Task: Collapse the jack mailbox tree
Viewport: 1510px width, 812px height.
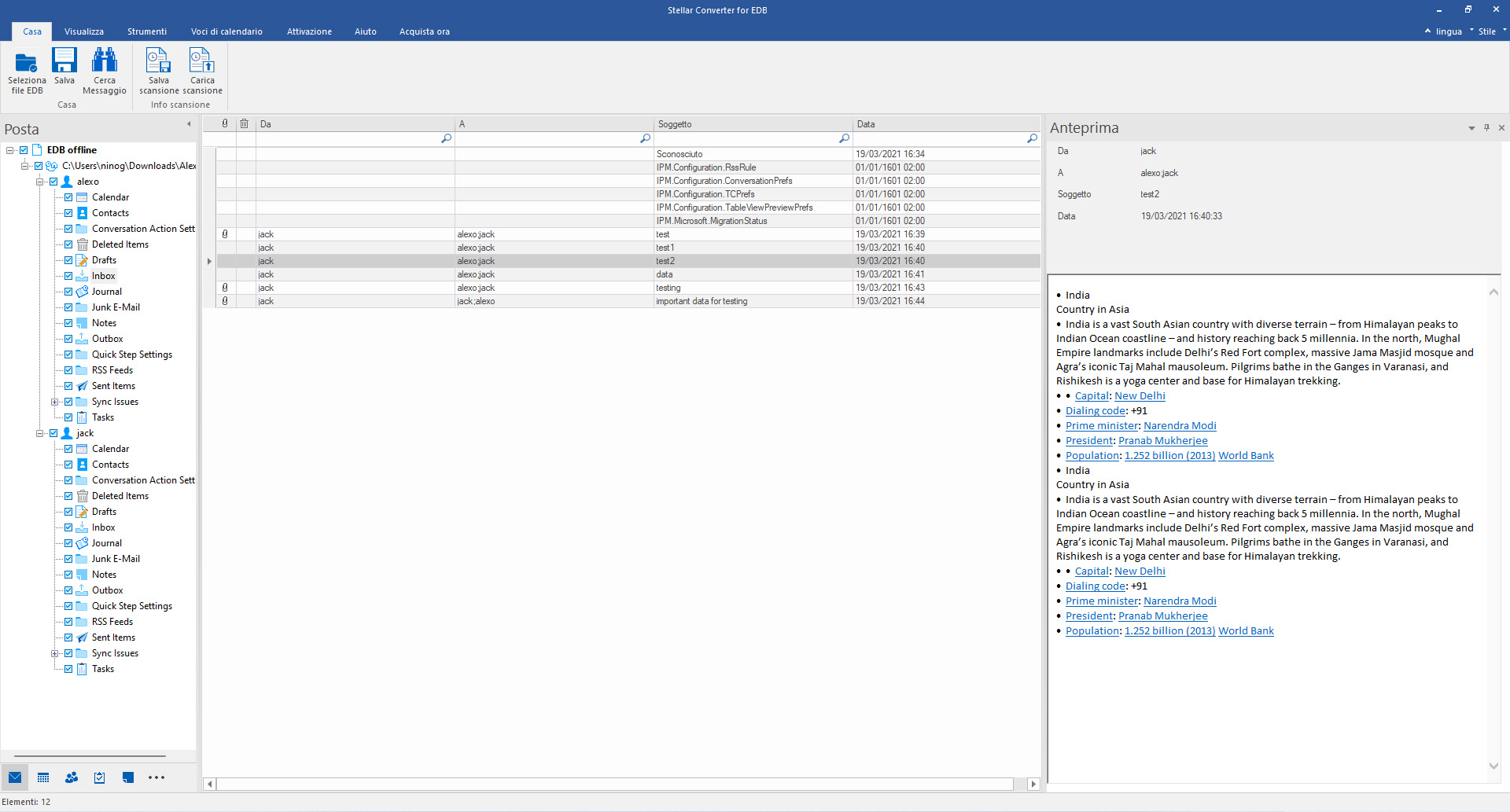Action: [x=39, y=433]
